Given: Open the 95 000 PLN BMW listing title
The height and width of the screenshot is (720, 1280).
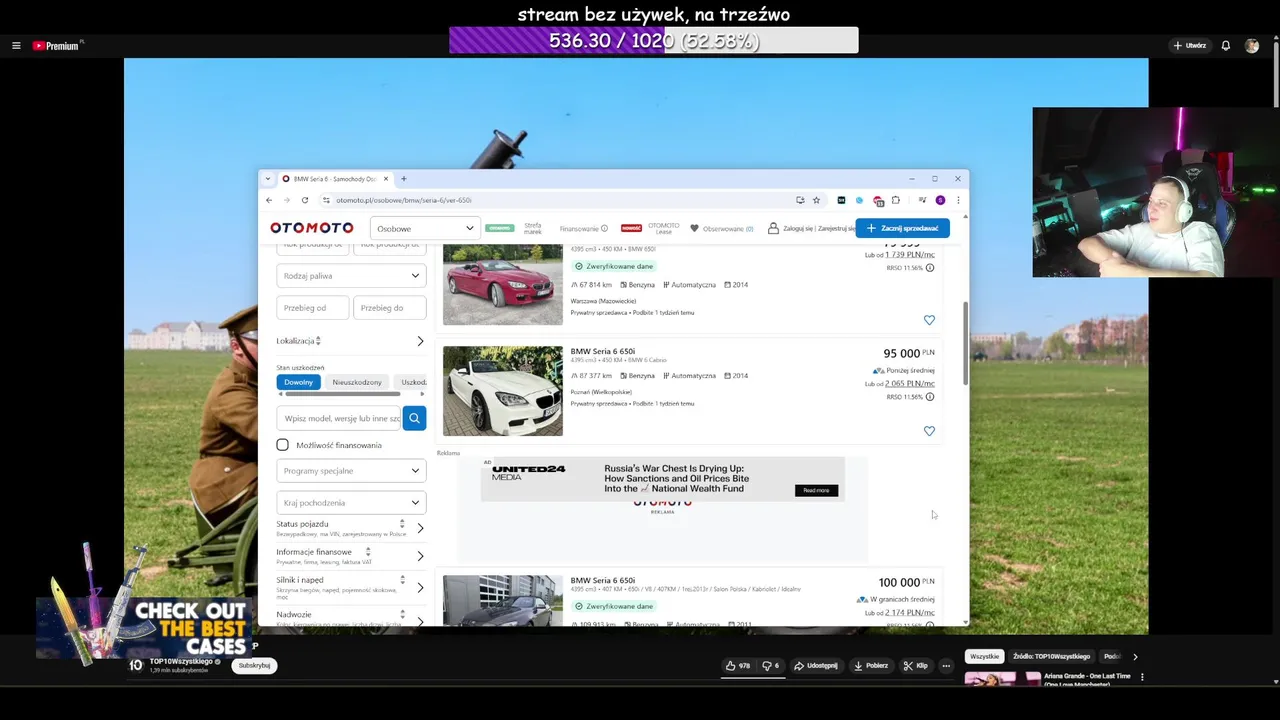Looking at the screenshot, I should (602, 352).
